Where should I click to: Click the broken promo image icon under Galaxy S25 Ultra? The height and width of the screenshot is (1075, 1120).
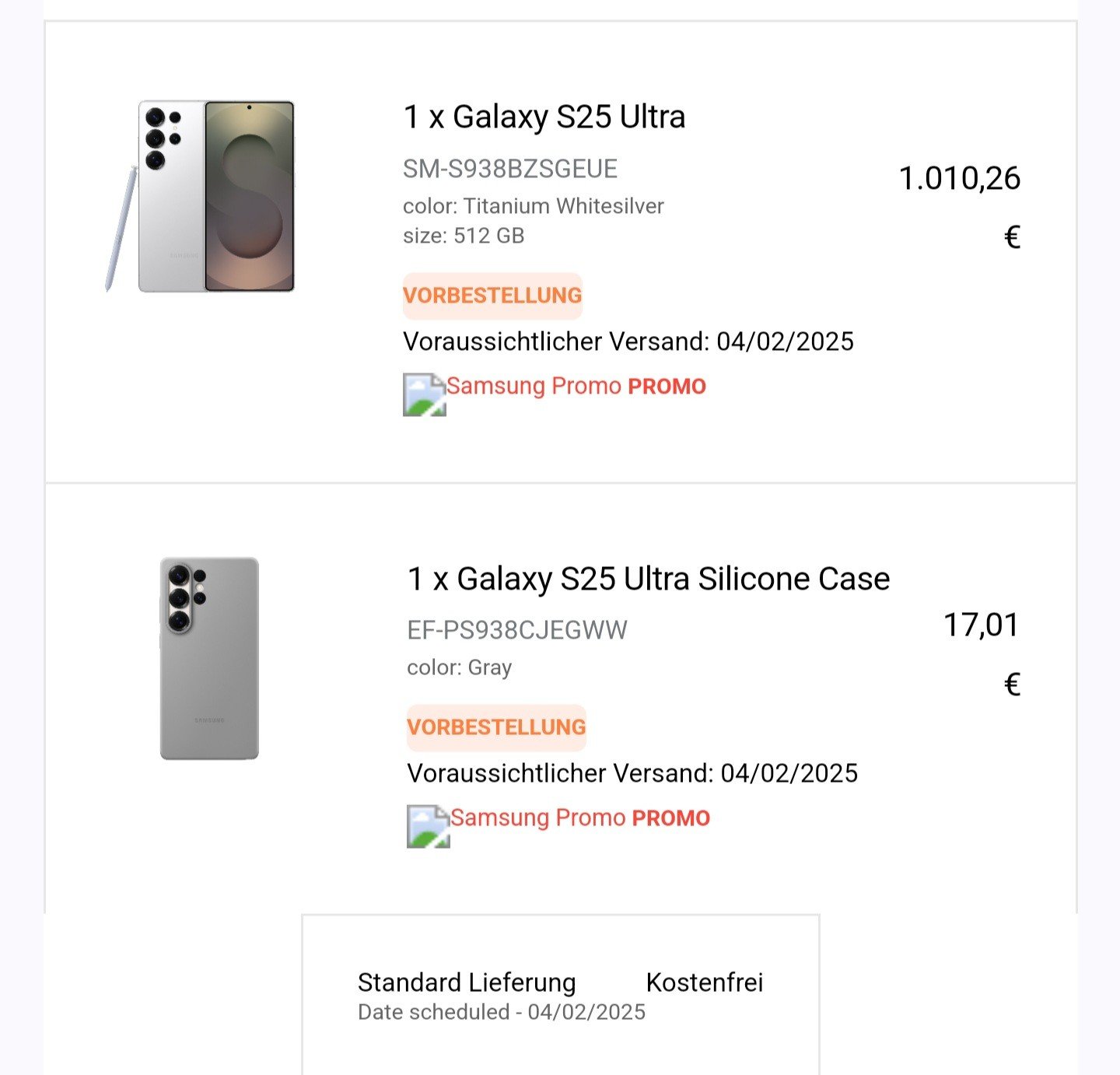tap(424, 394)
